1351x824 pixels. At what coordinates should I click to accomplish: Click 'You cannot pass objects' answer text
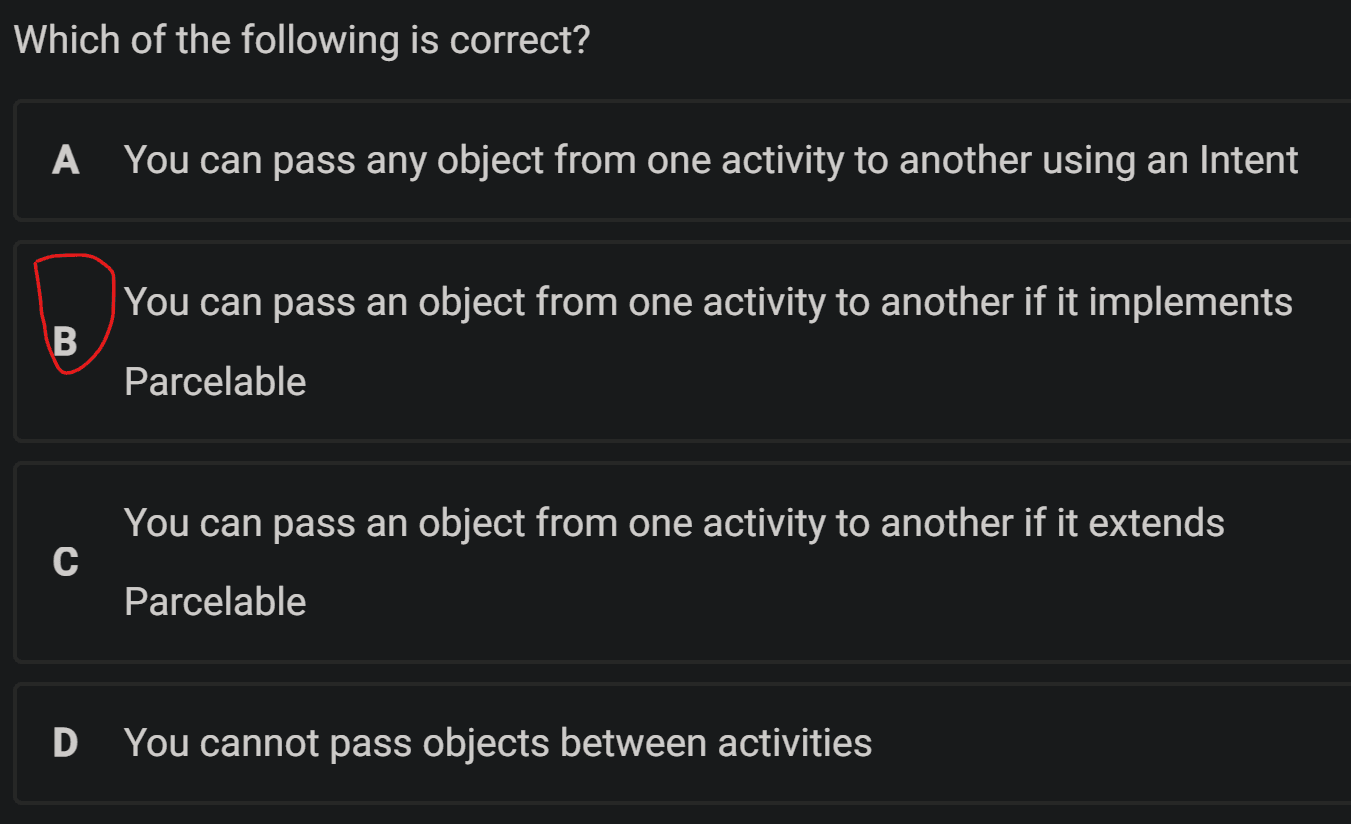[x=498, y=743]
